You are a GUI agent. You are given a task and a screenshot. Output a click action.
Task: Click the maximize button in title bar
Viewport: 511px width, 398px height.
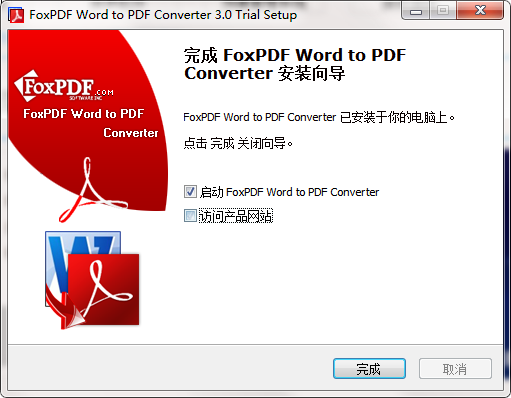443,11
